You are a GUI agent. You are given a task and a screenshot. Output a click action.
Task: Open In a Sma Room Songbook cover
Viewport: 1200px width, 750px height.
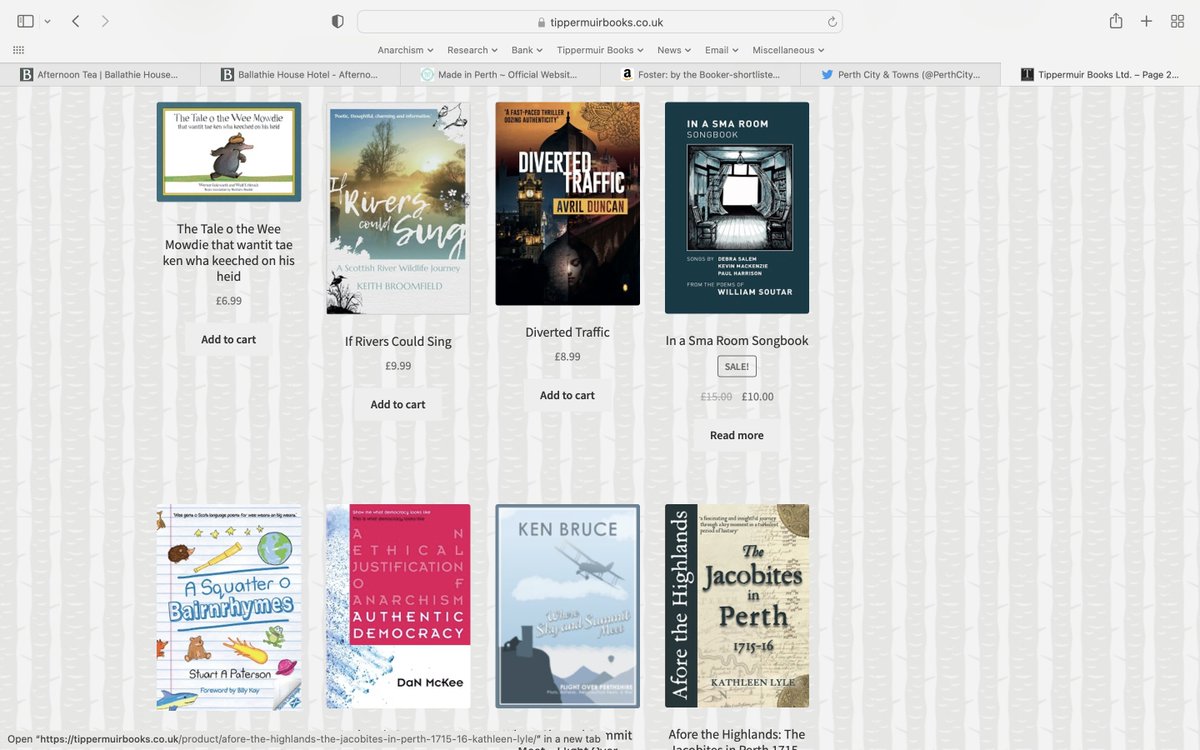(737, 207)
